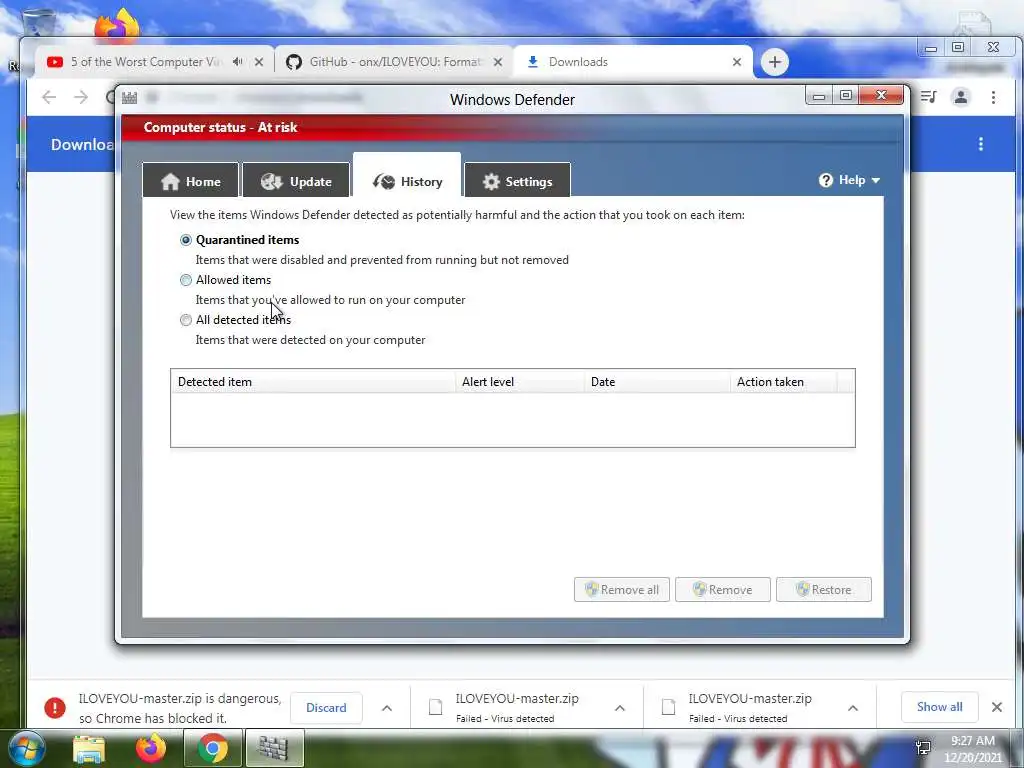
Task: Open the Chrome three-dot menu
Action: click(993, 97)
